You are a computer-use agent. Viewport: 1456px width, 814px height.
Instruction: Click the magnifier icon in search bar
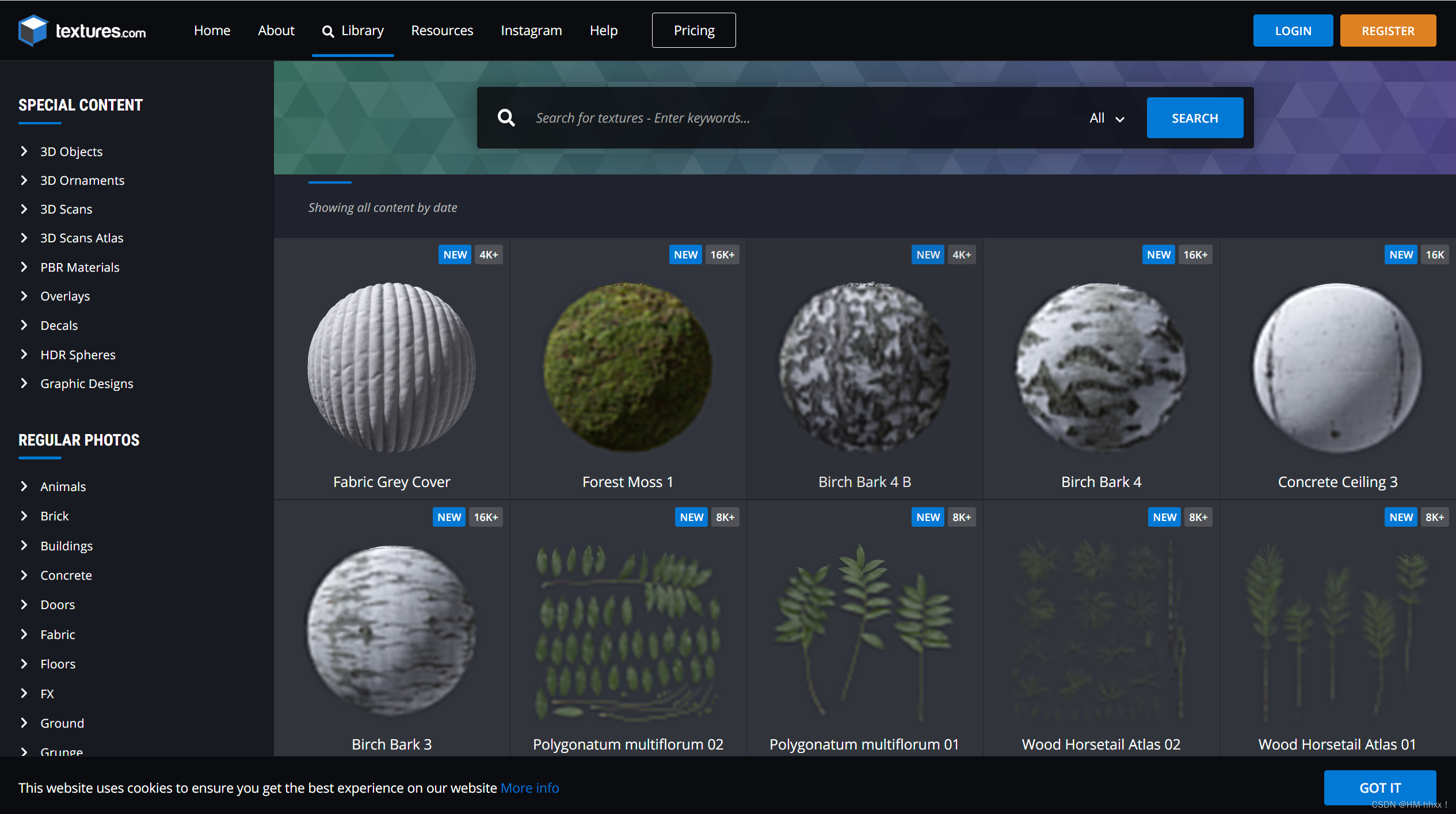[506, 118]
